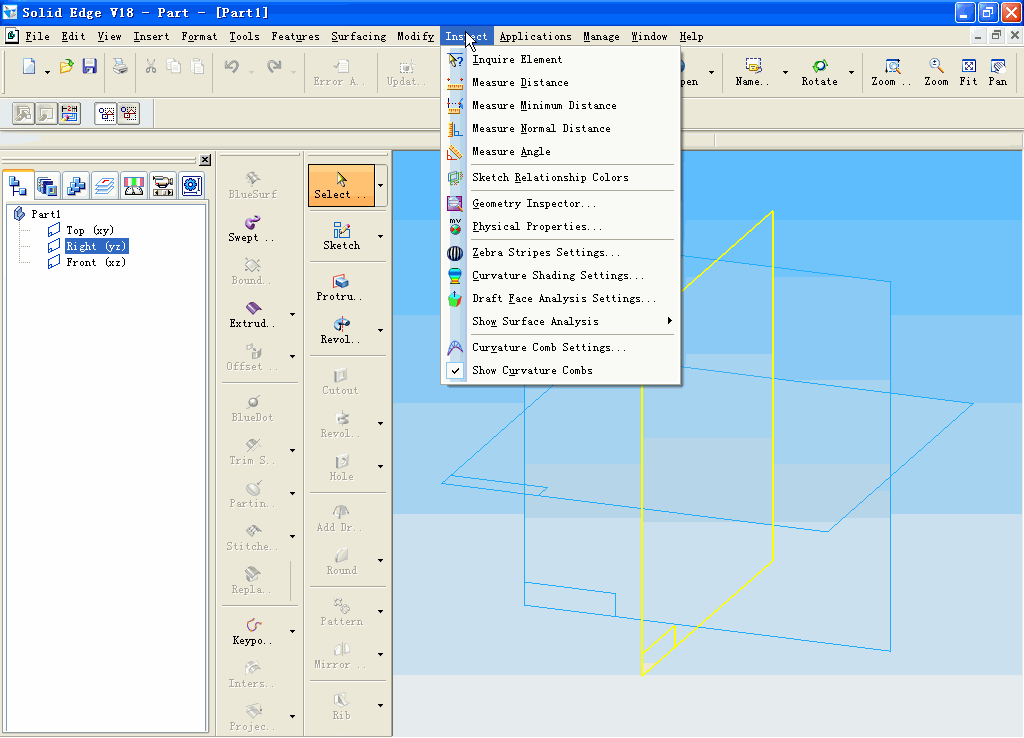Create a new document with the New icon
Image resolution: width=1024 pixels, height=738 pixels.
(29, 67)
